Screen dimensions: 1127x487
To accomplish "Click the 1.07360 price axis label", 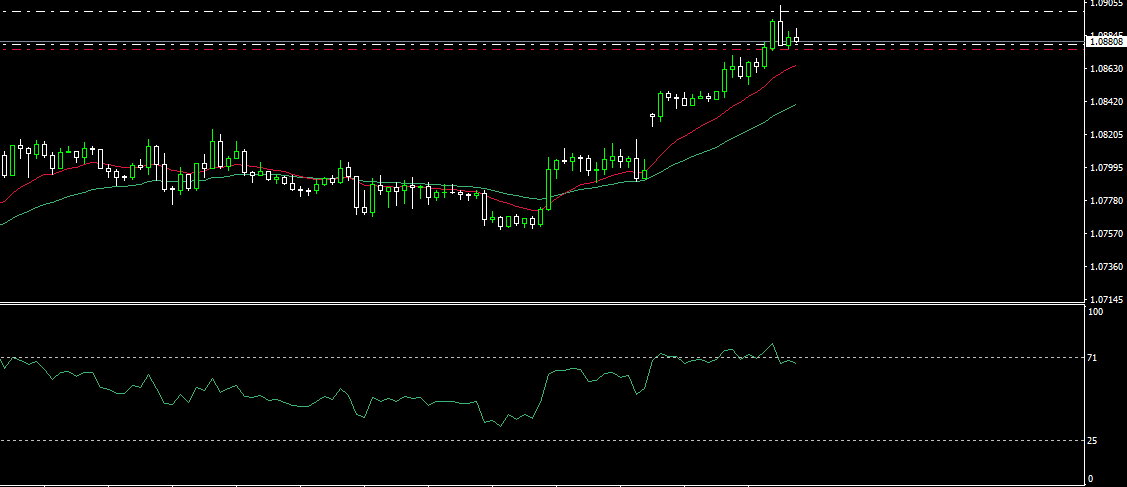I will pyautogui.click(x=1106, y=267).
